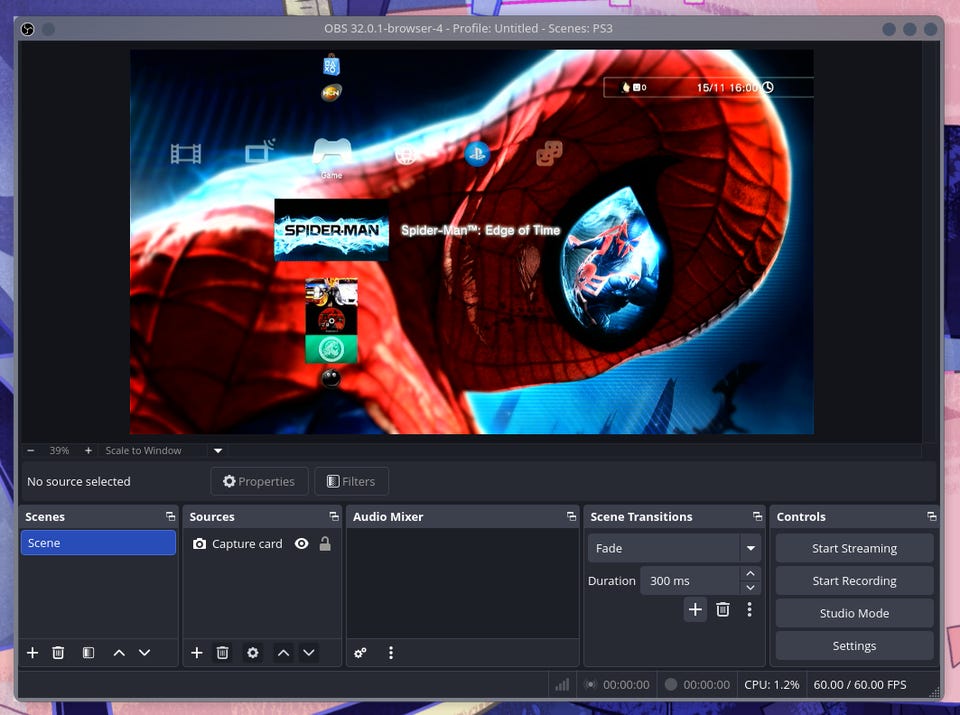Undock the Audio Mixer panel
Image resolution: width=960 pixels, height=715 pixels.
tap(571, 517)
